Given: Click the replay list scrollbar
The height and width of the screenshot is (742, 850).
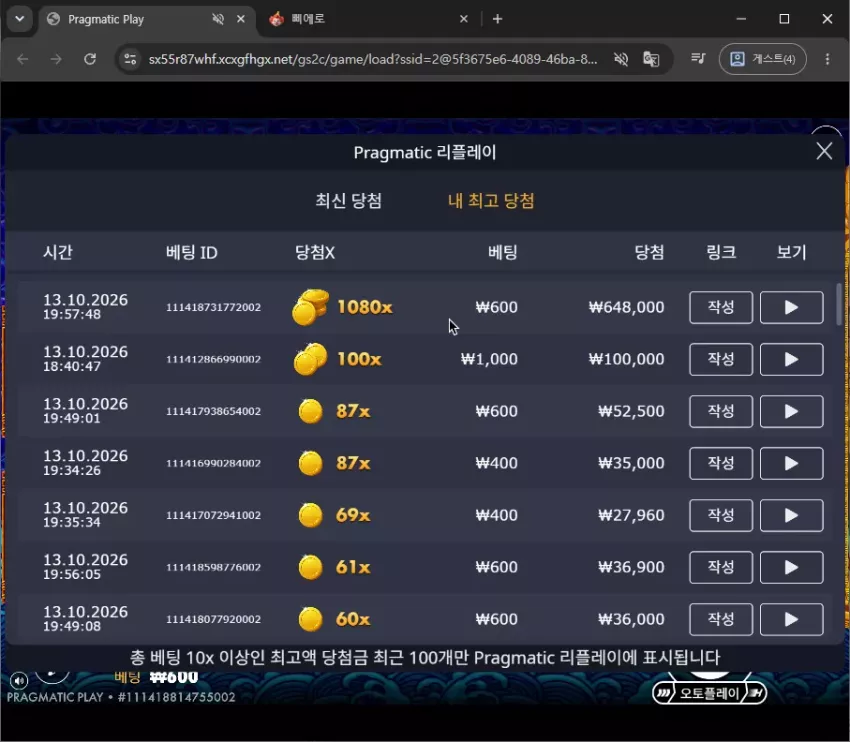Looking at the screenshot, I should (840, 304).
